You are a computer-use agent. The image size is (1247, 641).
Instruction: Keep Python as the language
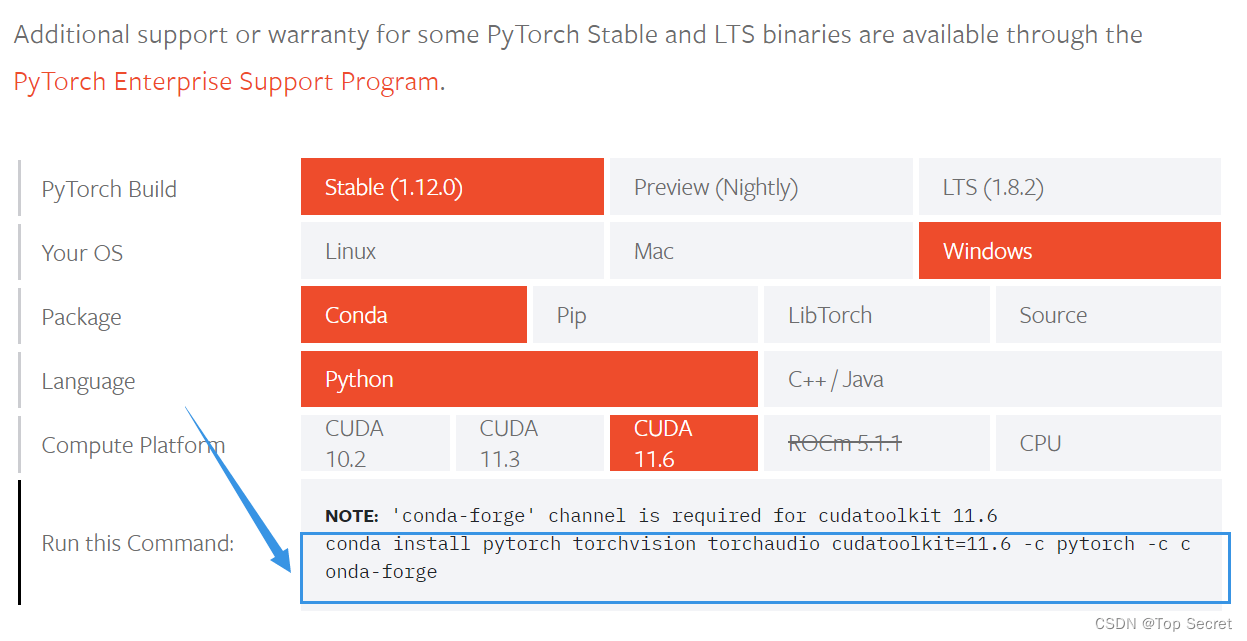529,379
